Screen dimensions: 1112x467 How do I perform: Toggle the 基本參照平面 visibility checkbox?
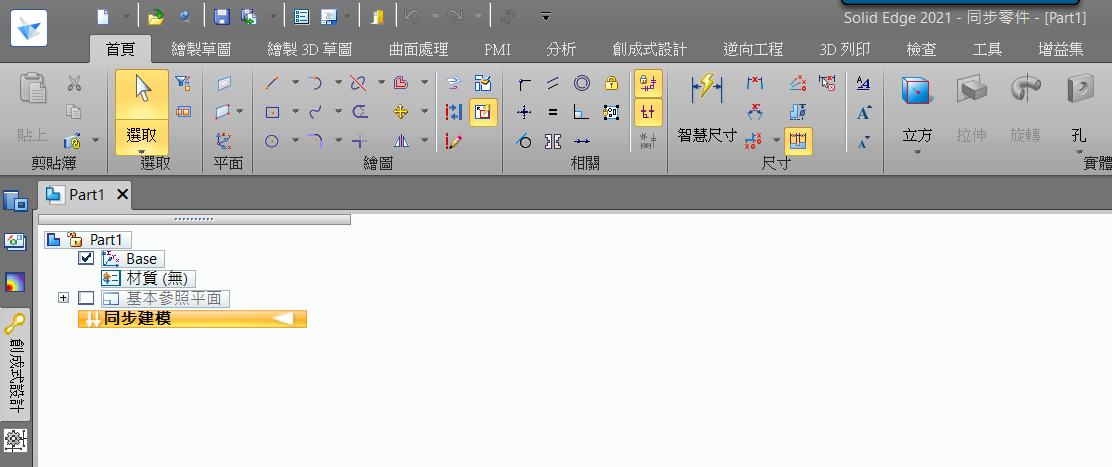pyautogui.click(x=86, y=298)
